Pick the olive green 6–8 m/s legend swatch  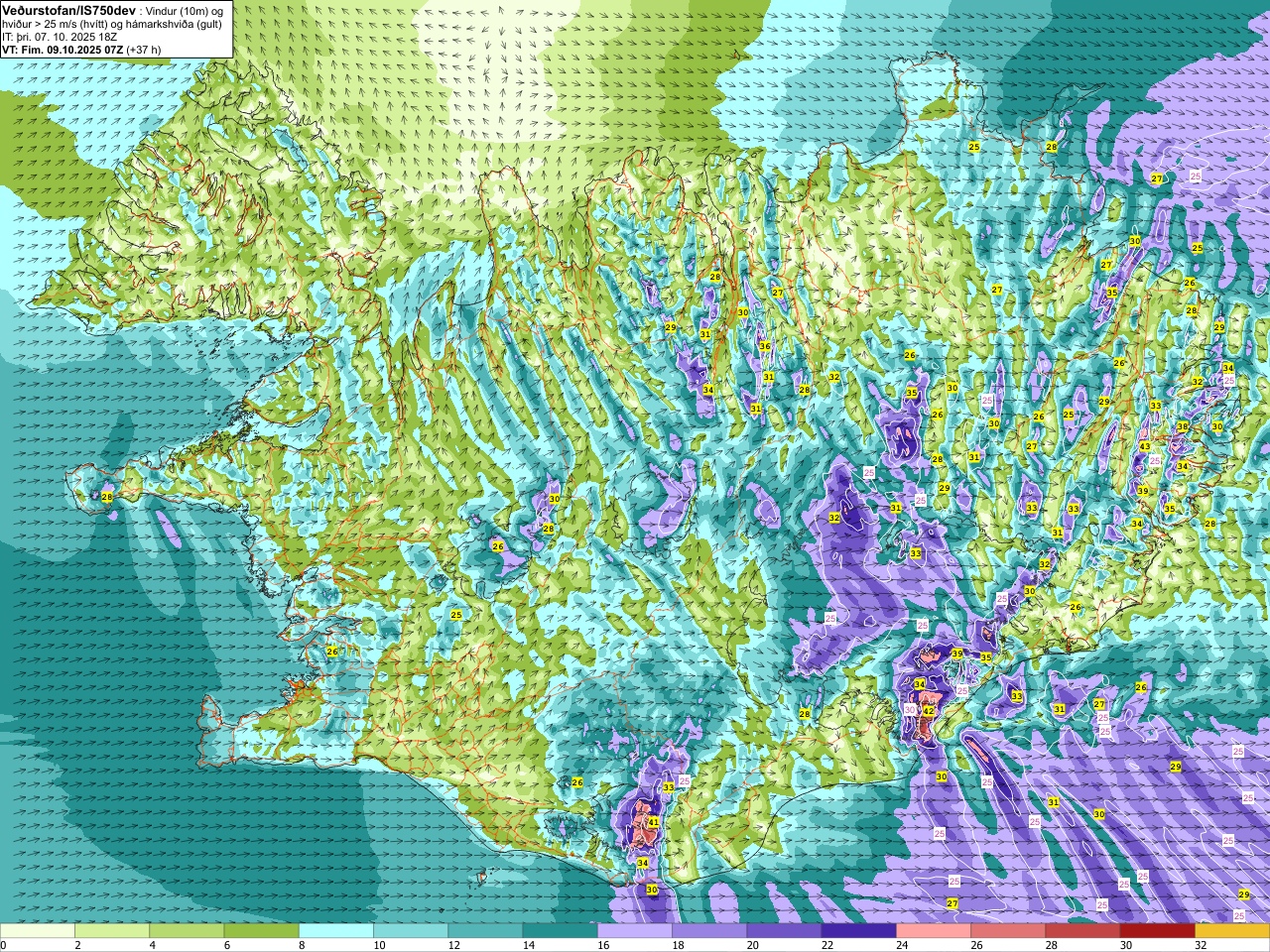point(262,931)
